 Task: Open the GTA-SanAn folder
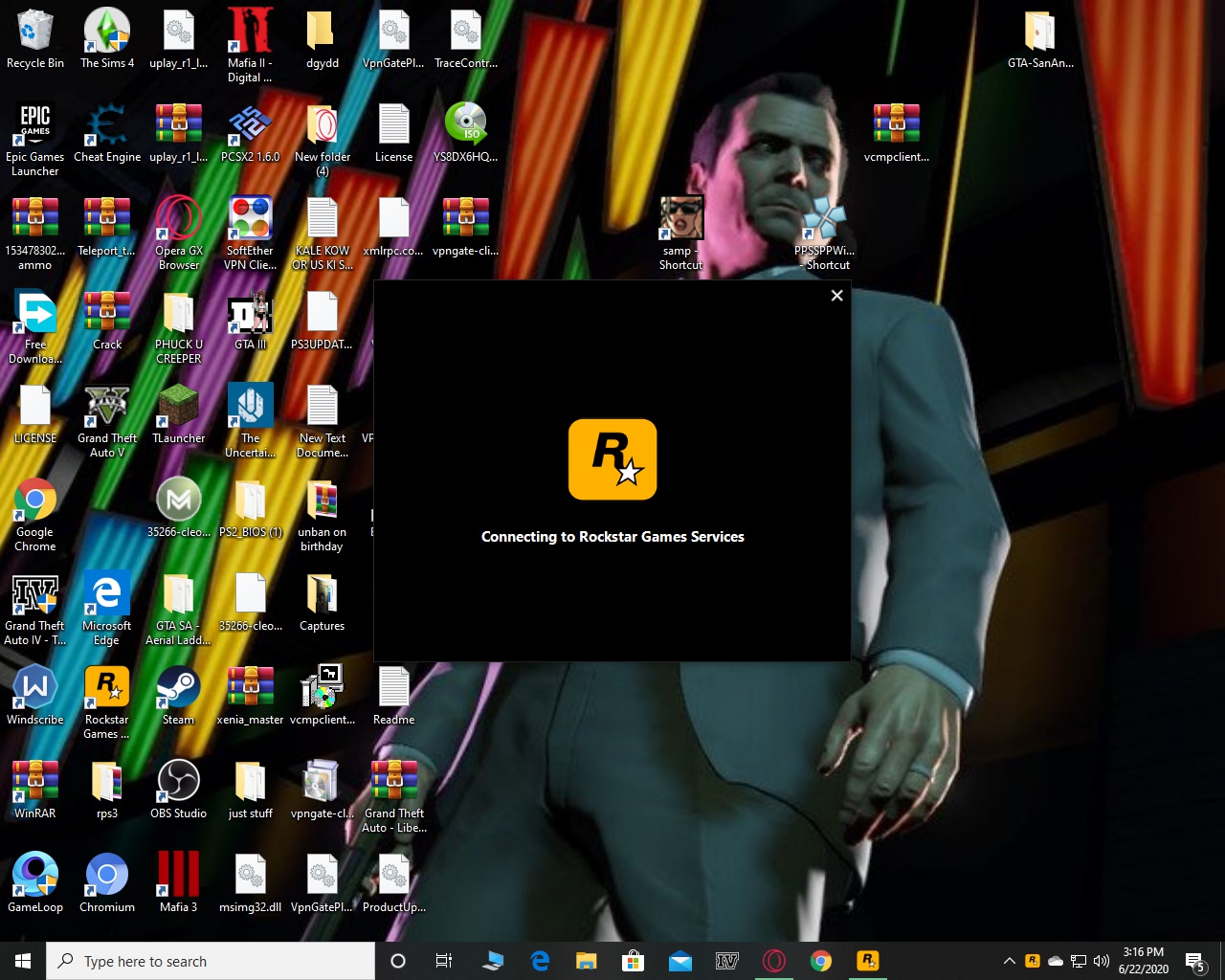coord(1040,39)
